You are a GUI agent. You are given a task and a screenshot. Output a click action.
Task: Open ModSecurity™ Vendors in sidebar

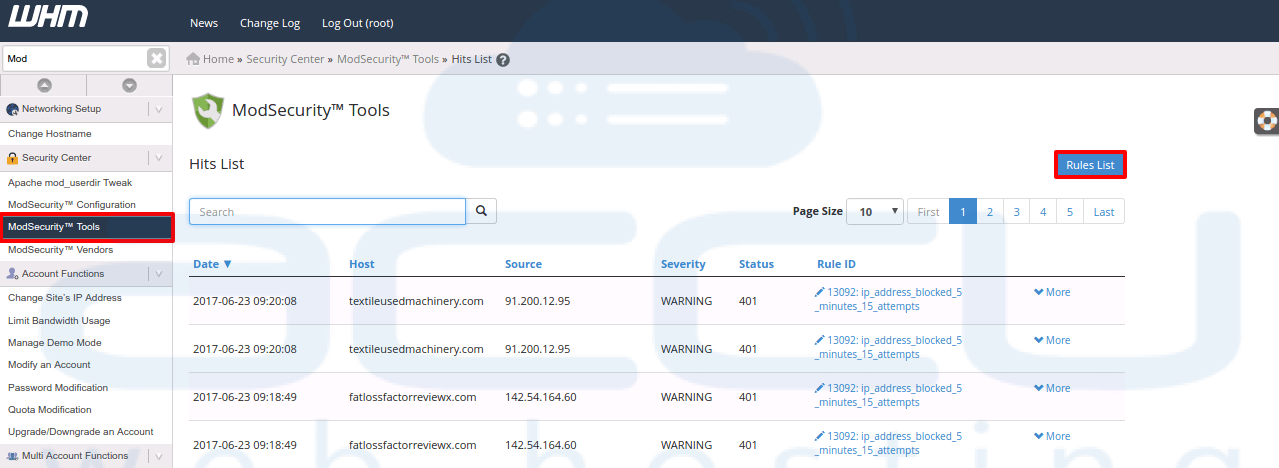[x=61, y=250]
